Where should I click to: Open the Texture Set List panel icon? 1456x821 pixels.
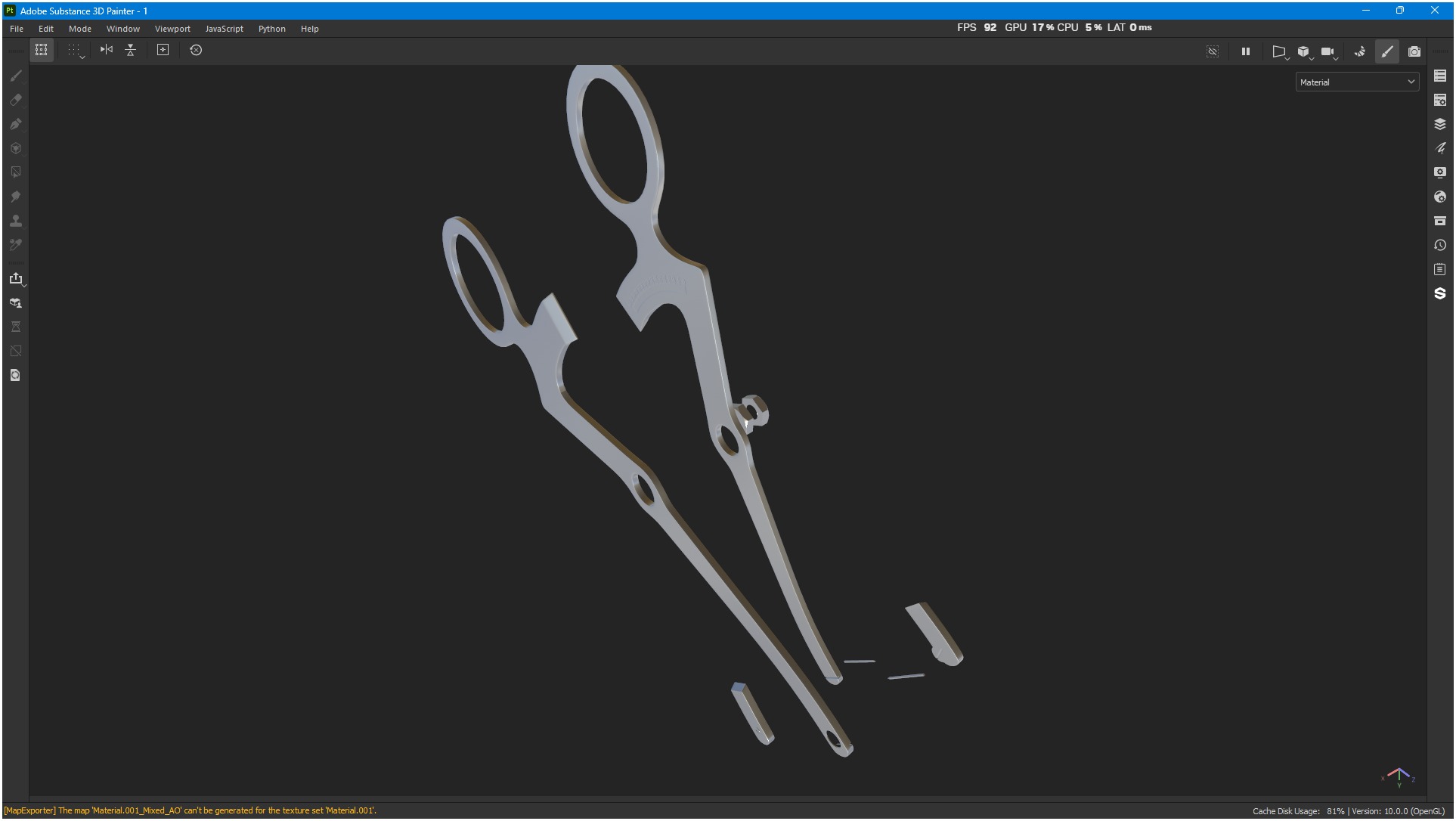(x=1440, y=76)
